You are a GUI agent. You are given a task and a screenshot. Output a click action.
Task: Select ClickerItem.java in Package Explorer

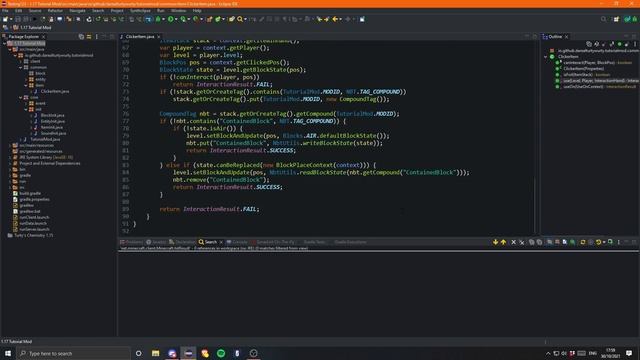55,91
